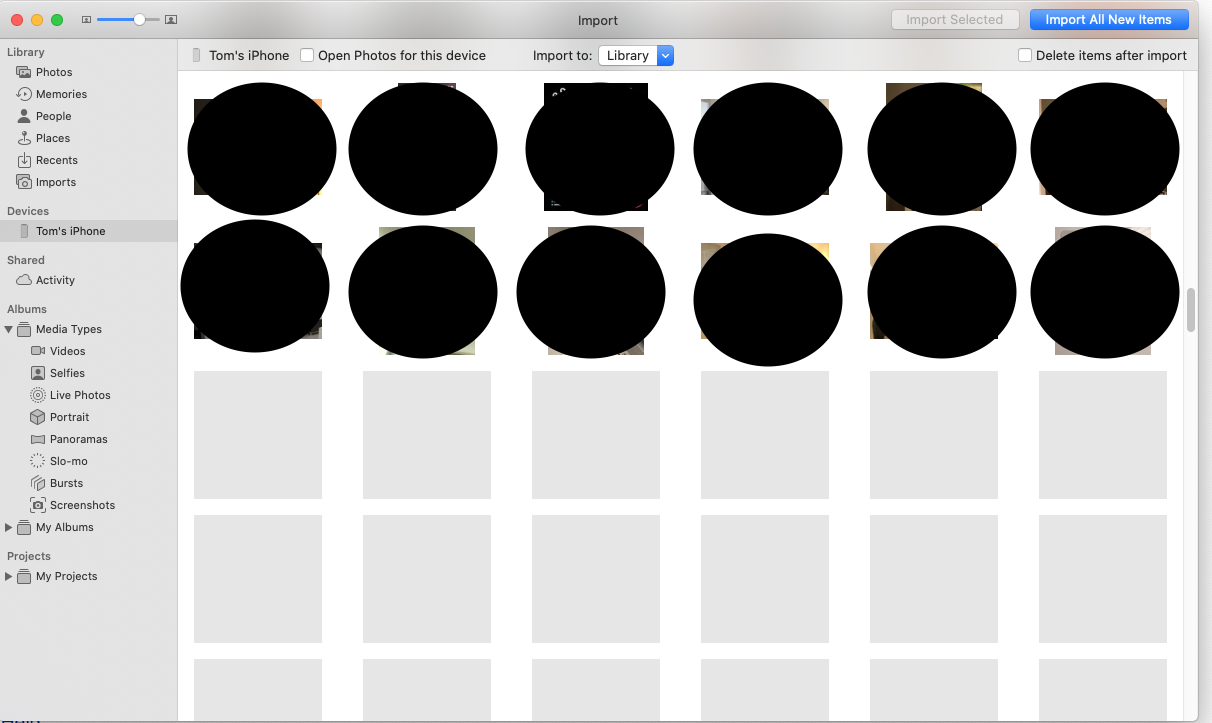Click the iPhone icon beside Tom's iPhone header
Screen dimensions: 1212x723
point(196,56)
